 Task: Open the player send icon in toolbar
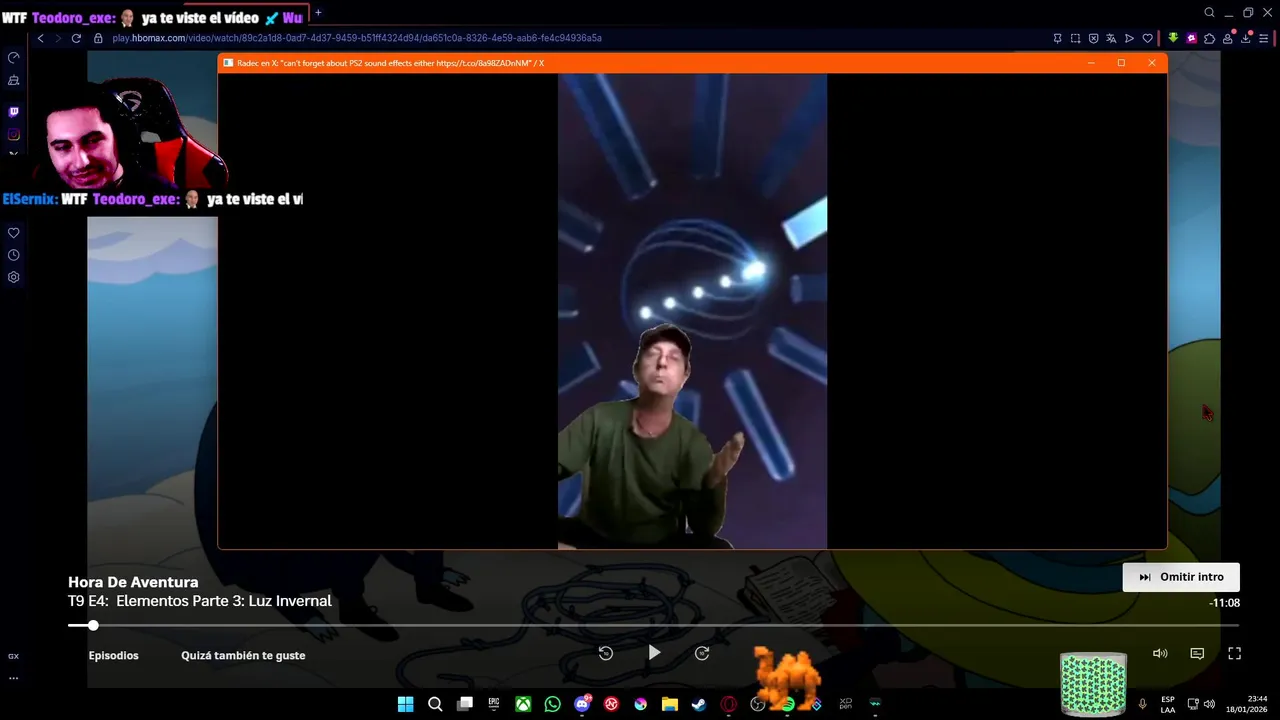click(1129, 38)
